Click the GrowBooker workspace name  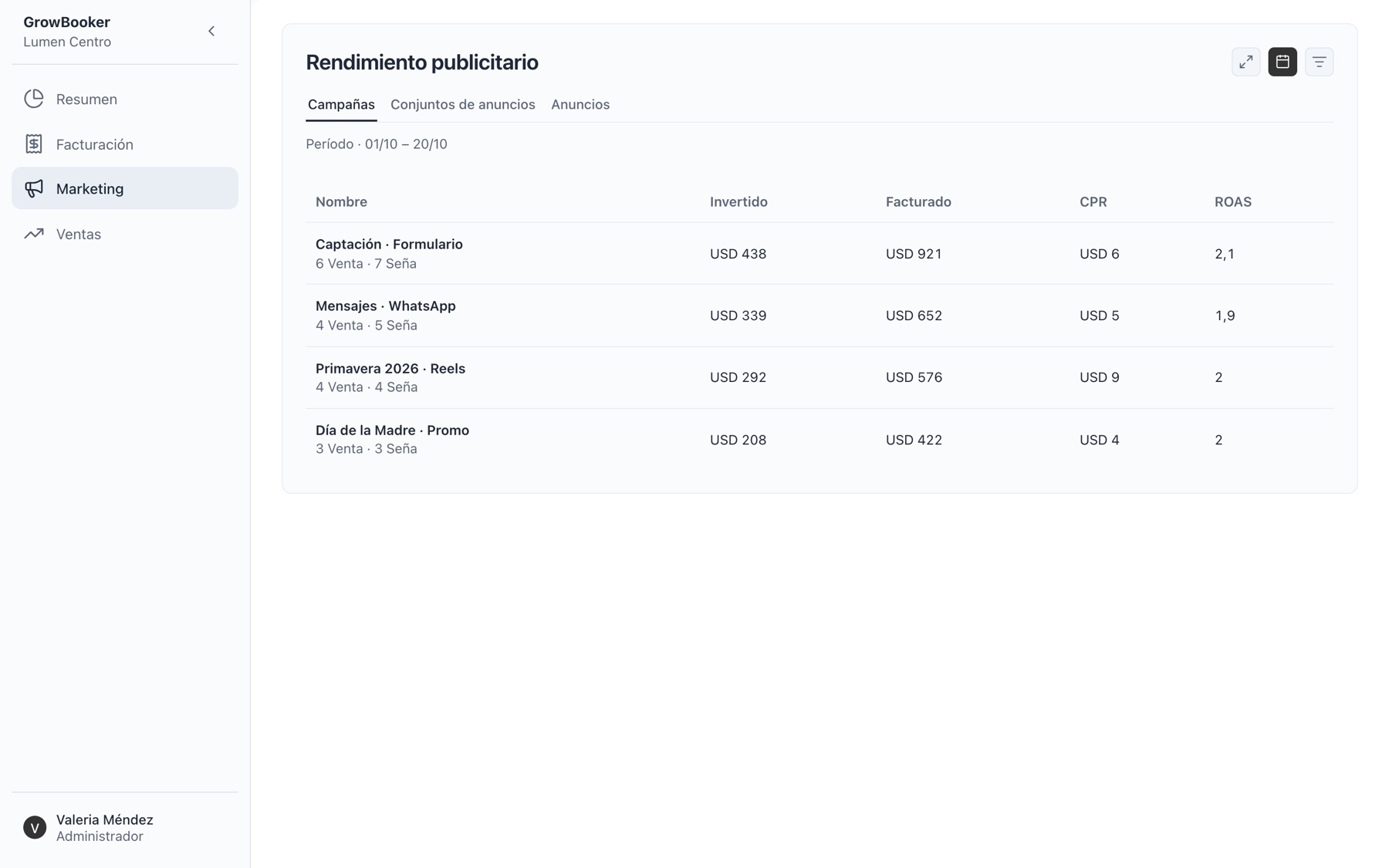click(66, 22)
